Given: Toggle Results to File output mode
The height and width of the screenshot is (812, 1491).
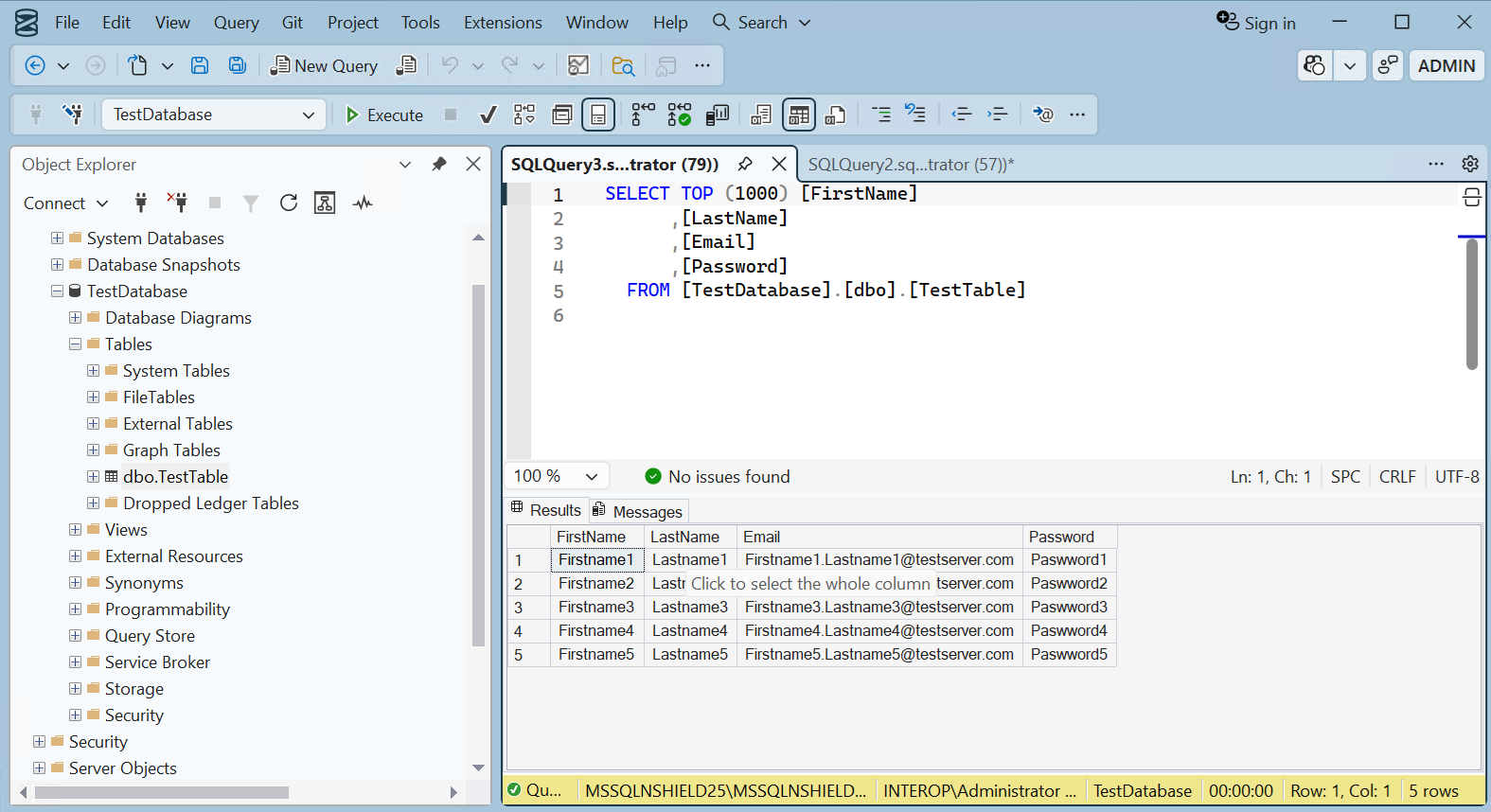Looking at the screenshot, I should [x=835, y=115].
